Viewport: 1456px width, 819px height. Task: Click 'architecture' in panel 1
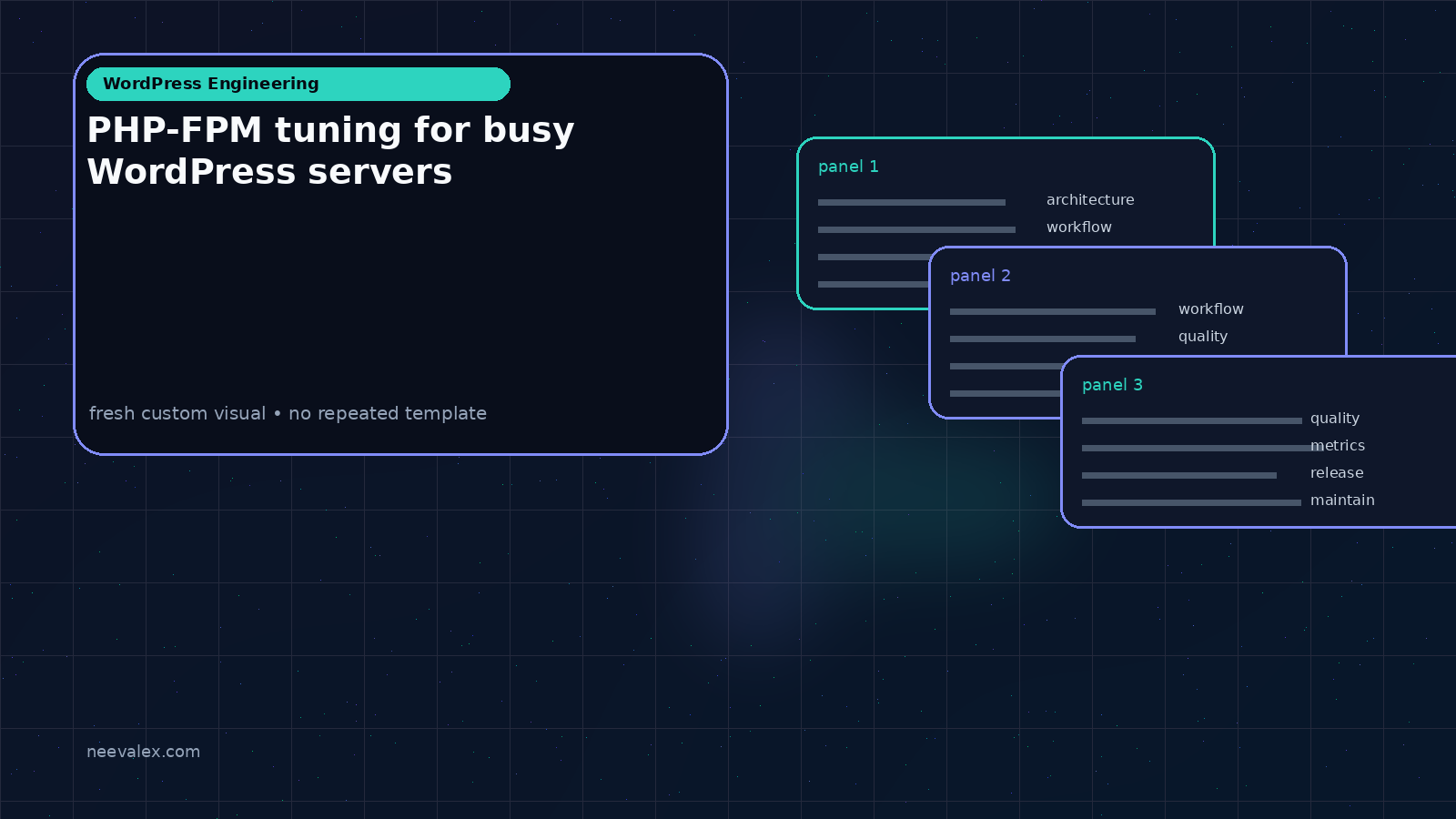pyautogui.click(x=1090, y=199)
